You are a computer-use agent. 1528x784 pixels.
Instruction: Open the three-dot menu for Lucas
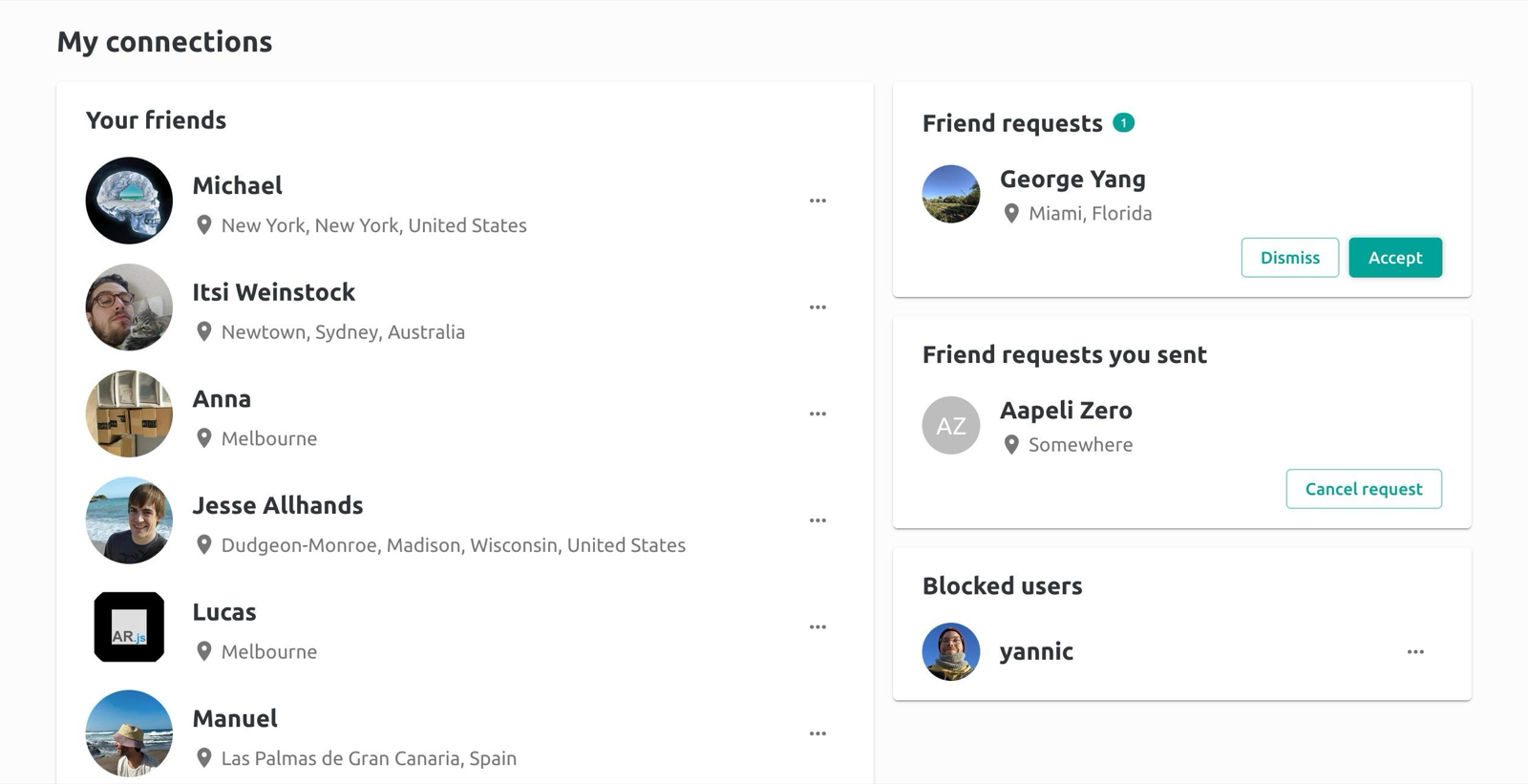tap(817, 627)
